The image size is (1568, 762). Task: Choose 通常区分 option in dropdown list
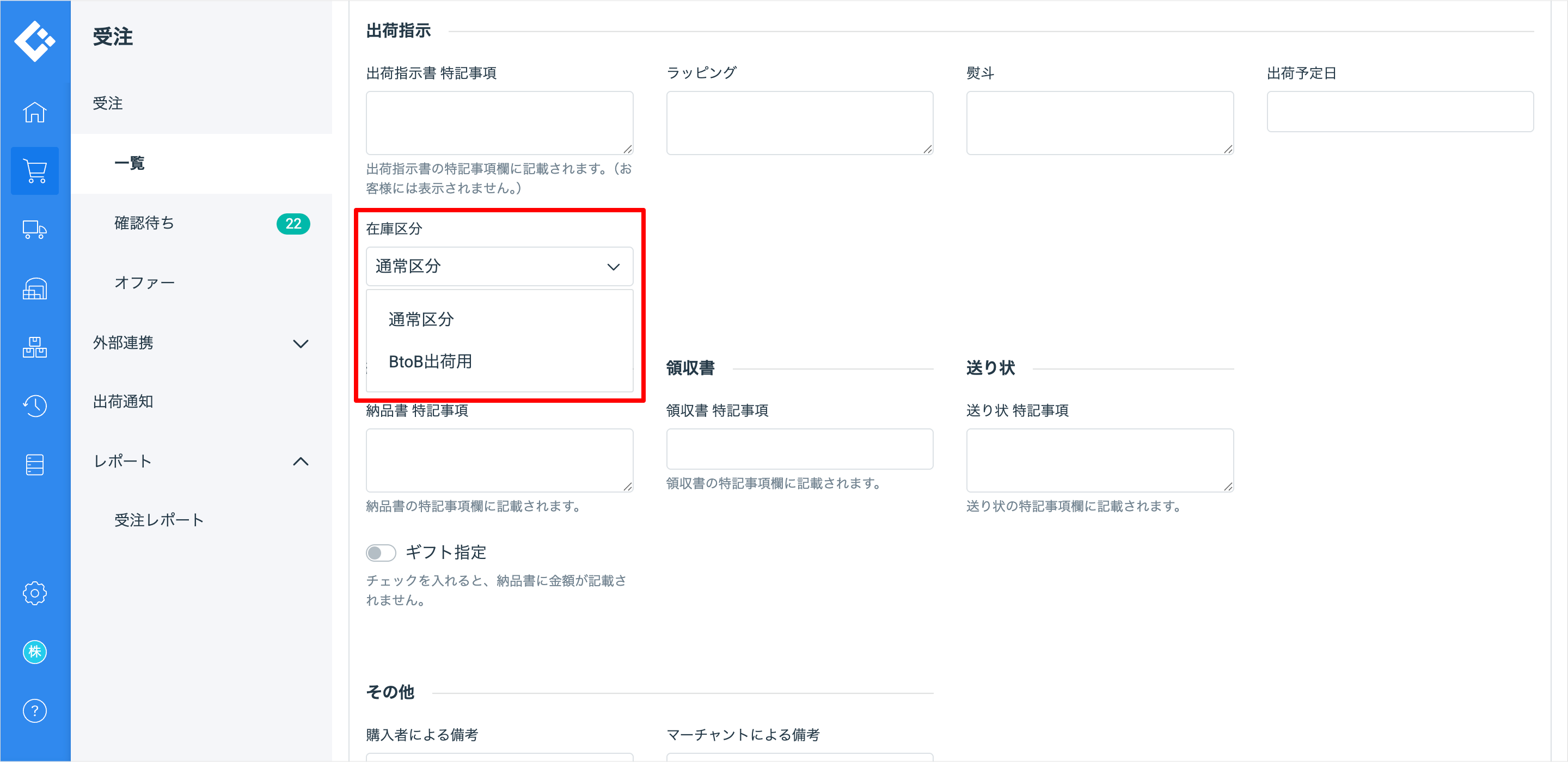(421, 319)
